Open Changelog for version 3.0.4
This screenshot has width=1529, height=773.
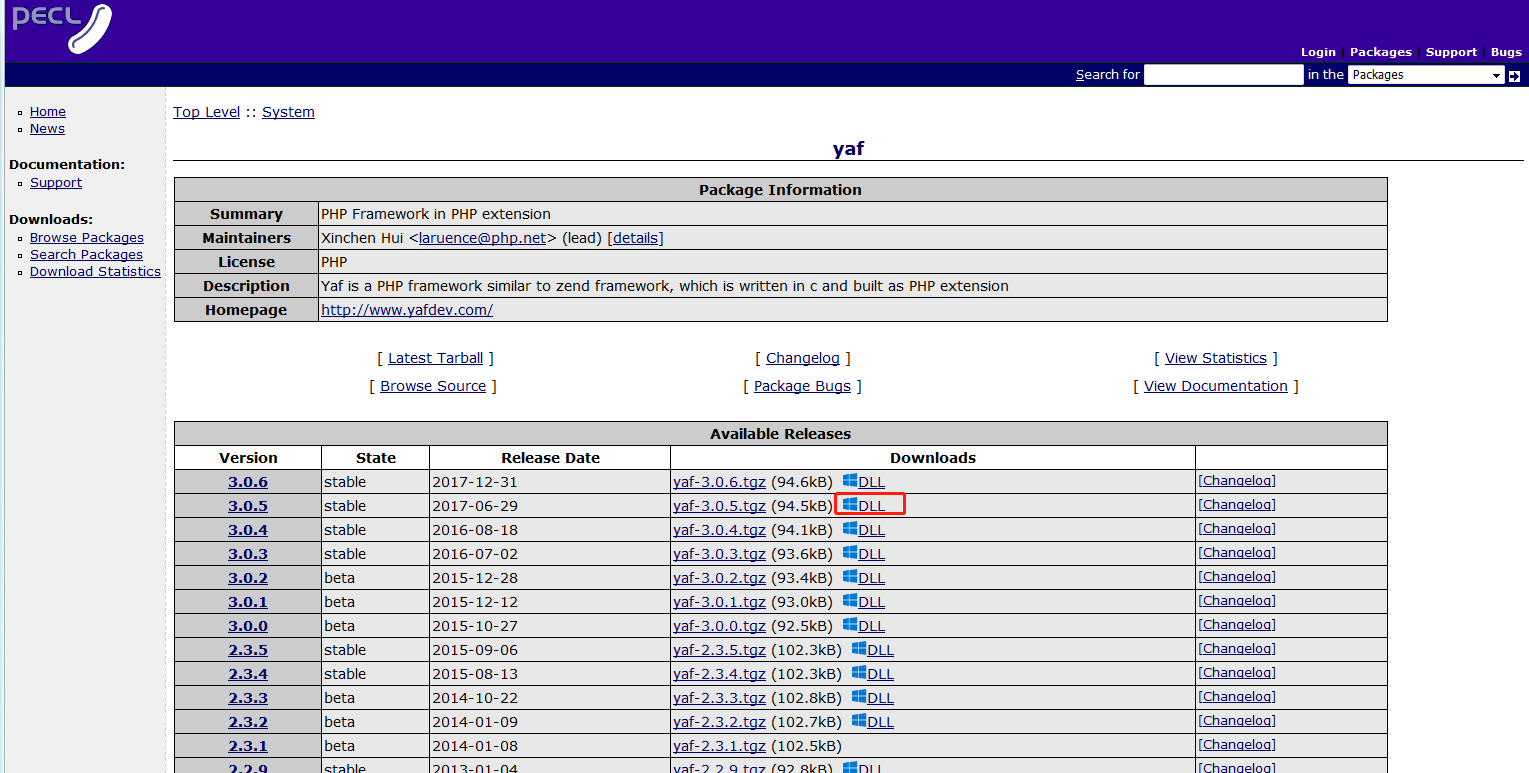coord(1237,529)
